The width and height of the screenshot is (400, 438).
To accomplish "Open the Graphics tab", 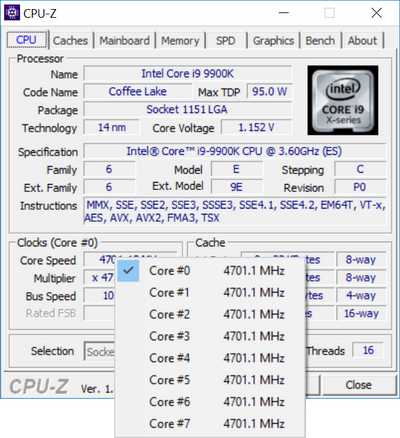I will point(273,41).
